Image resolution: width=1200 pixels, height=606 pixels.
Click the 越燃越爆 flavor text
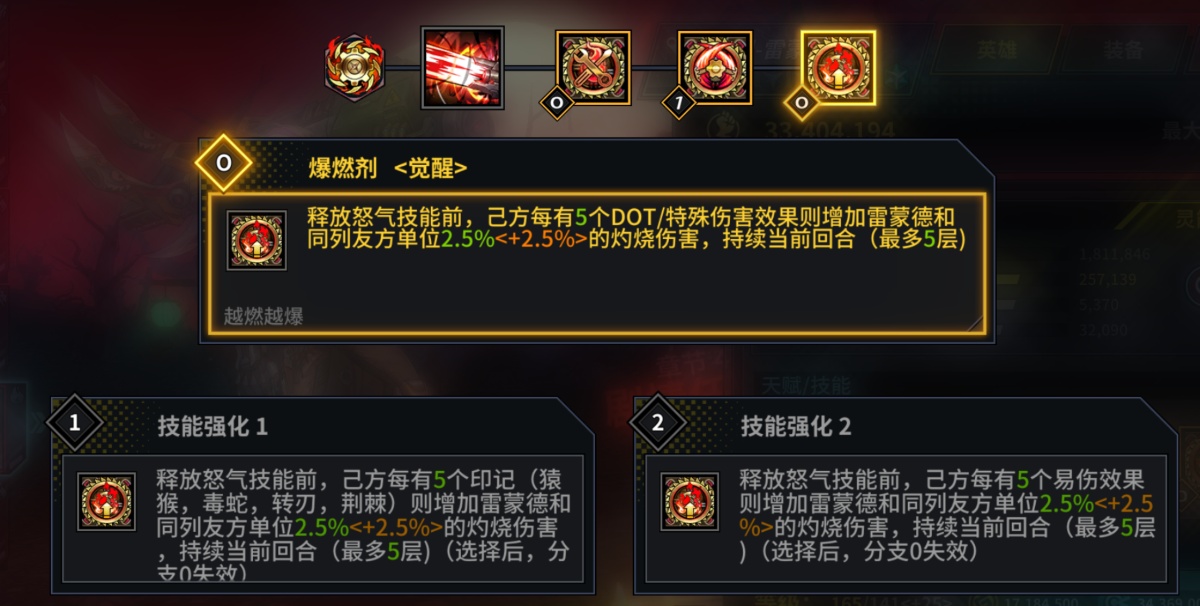[x=264, y=317]
